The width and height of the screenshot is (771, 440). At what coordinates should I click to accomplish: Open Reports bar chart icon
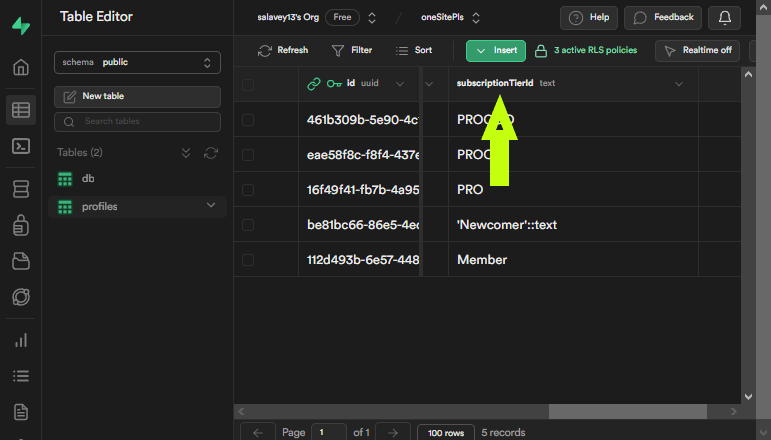coord(20,340)
